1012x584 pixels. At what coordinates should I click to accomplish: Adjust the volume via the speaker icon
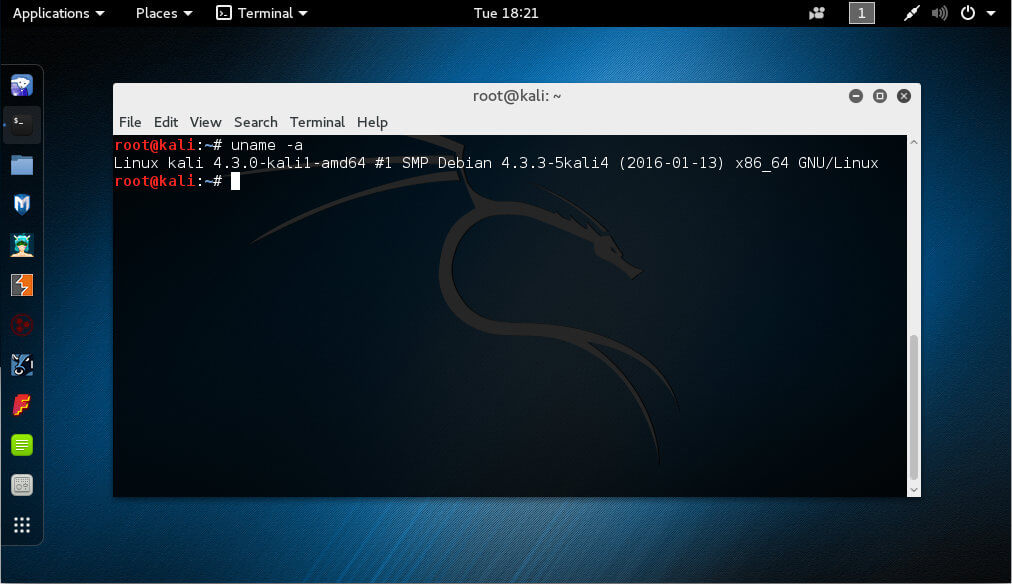(x=938, y=13)
